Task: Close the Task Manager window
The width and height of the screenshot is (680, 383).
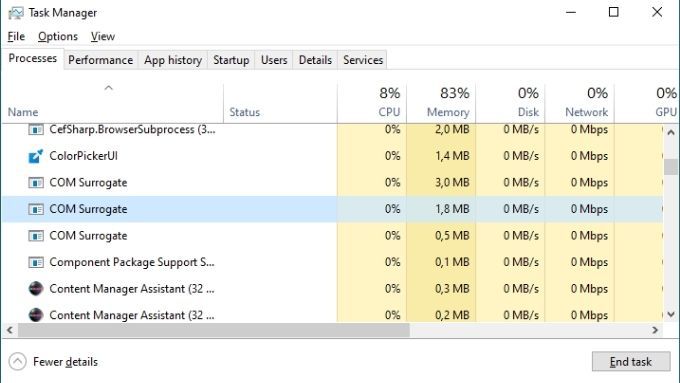Action: pos(657,12)
